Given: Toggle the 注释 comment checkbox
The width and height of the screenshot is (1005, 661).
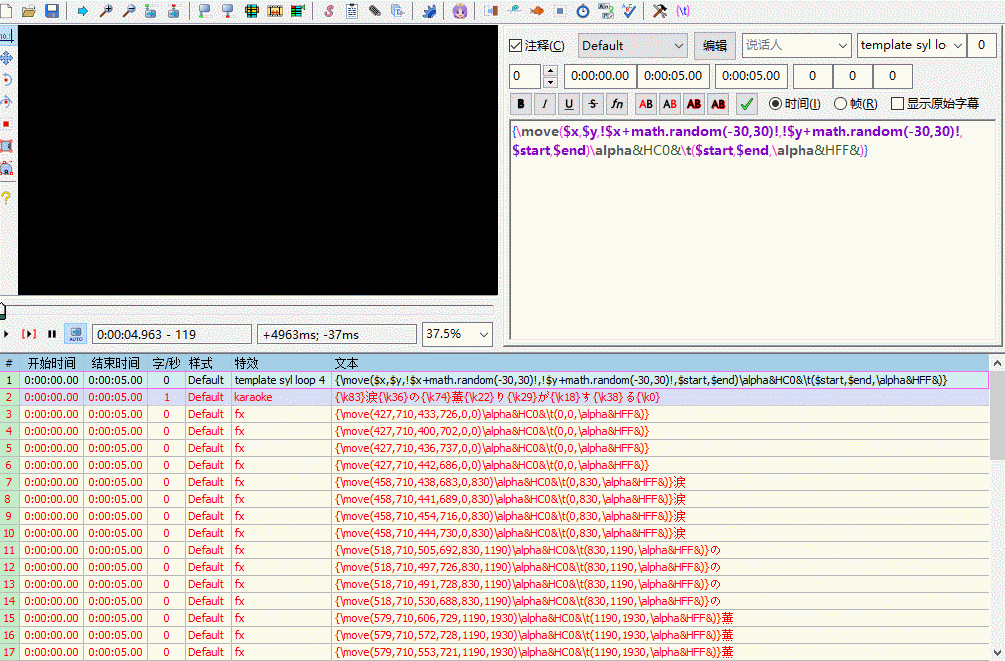Looking at the screenshot, I should [516, 46].
